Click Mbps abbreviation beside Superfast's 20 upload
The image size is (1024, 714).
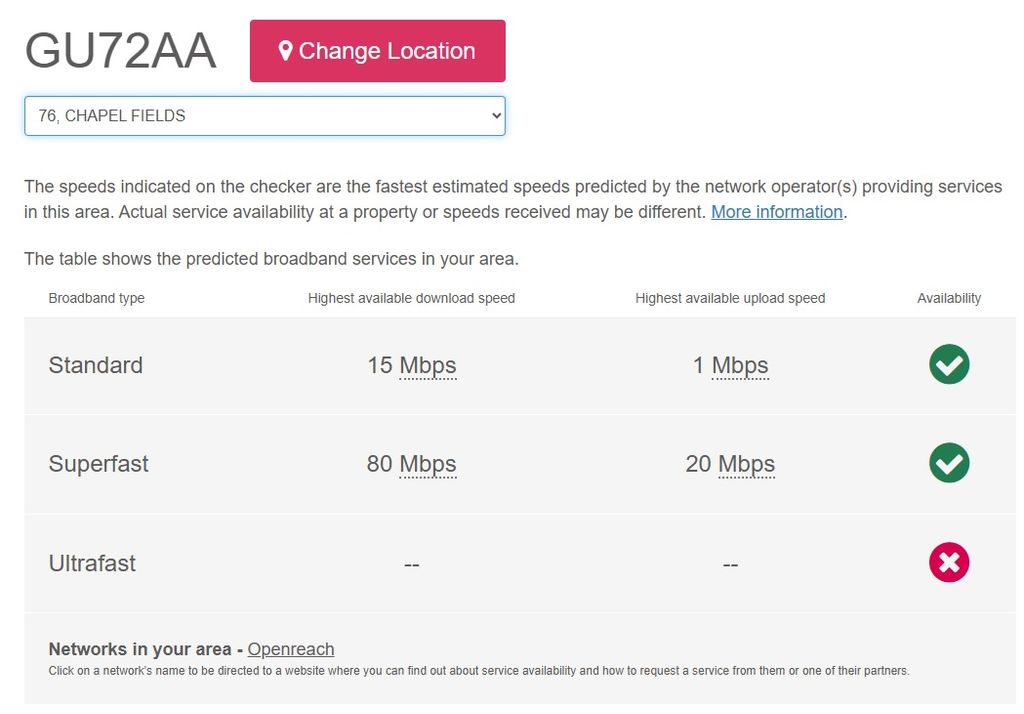pos(746,464)
